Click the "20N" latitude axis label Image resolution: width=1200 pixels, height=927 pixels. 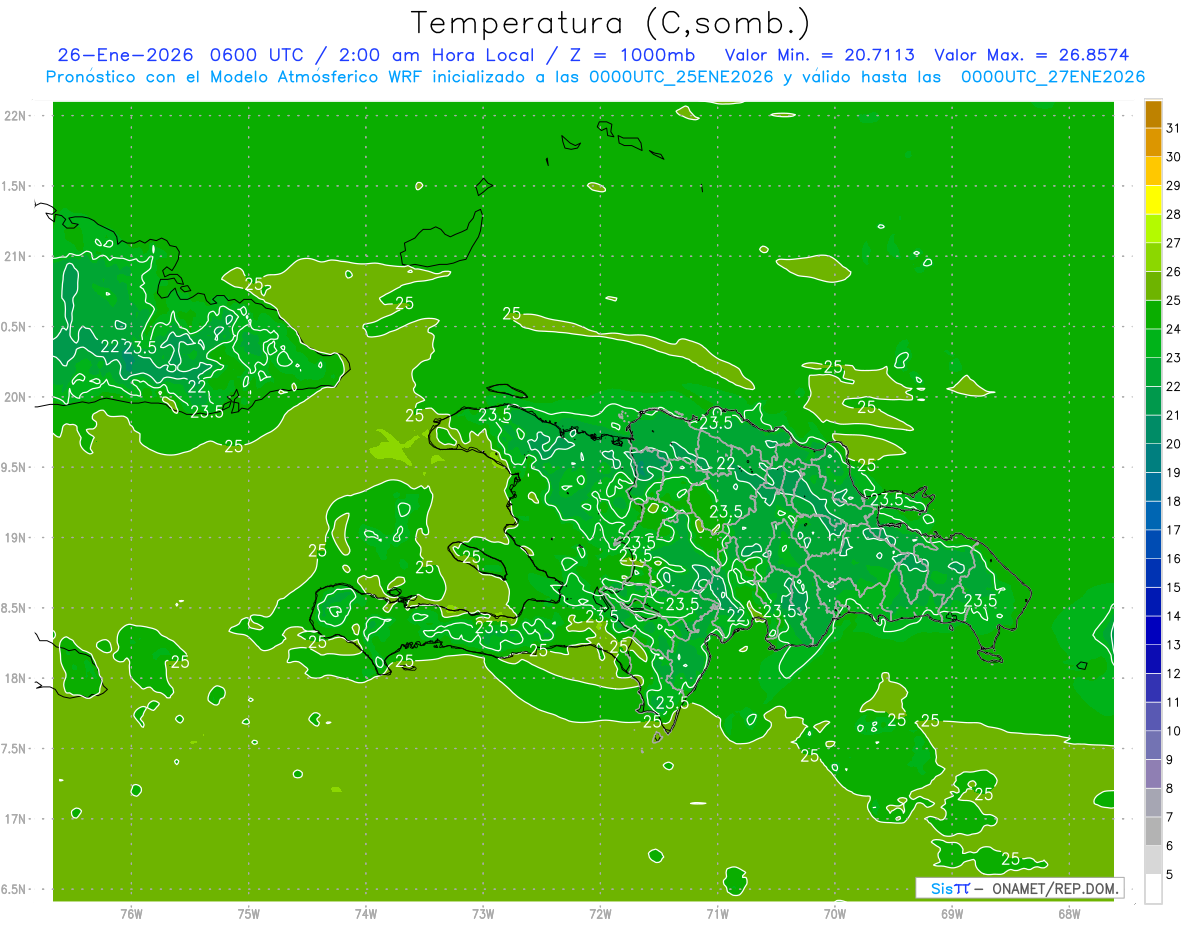coord(16,397)
